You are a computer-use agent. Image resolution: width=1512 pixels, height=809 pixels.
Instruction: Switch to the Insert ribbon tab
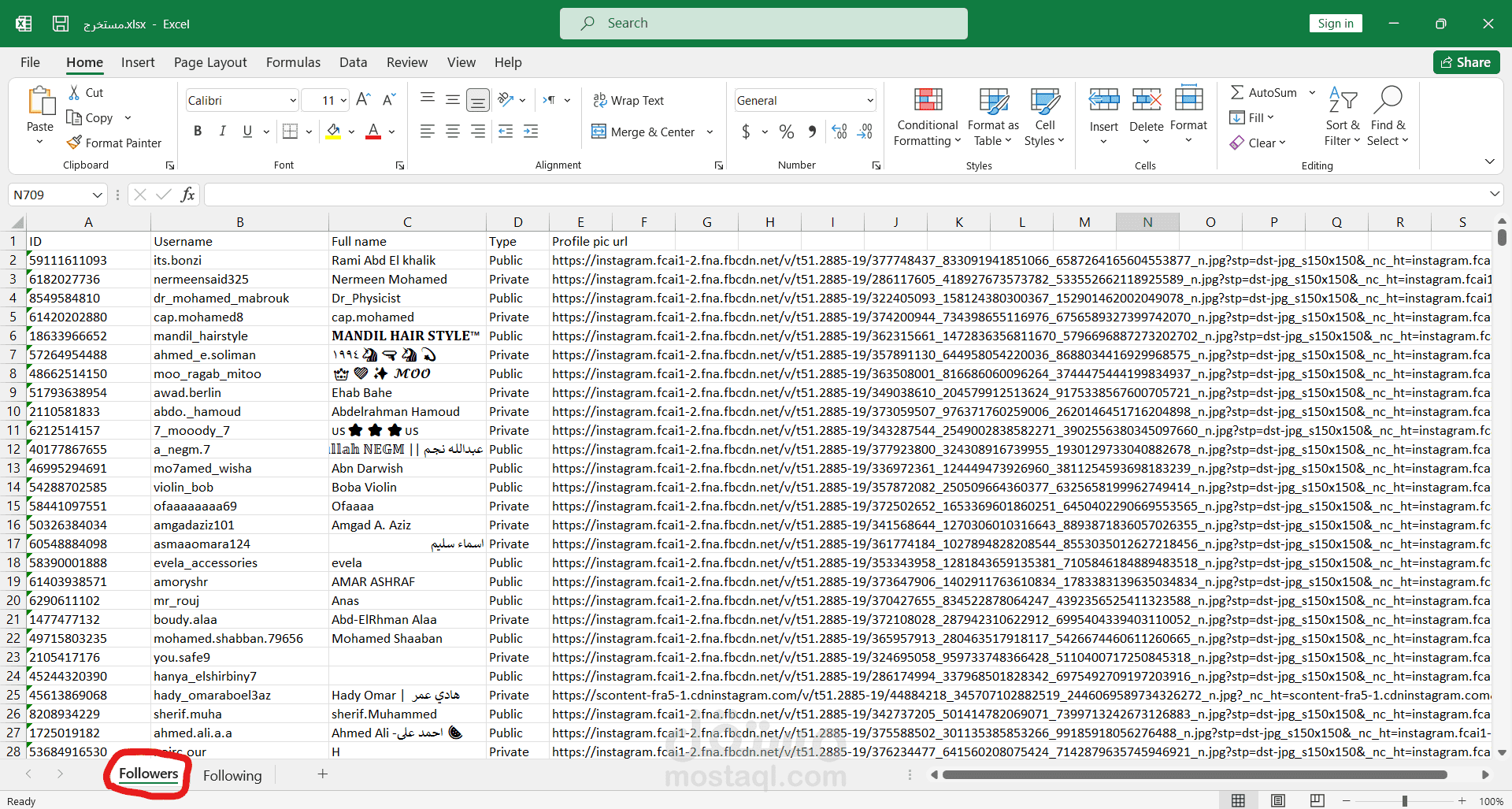[138, 62]
